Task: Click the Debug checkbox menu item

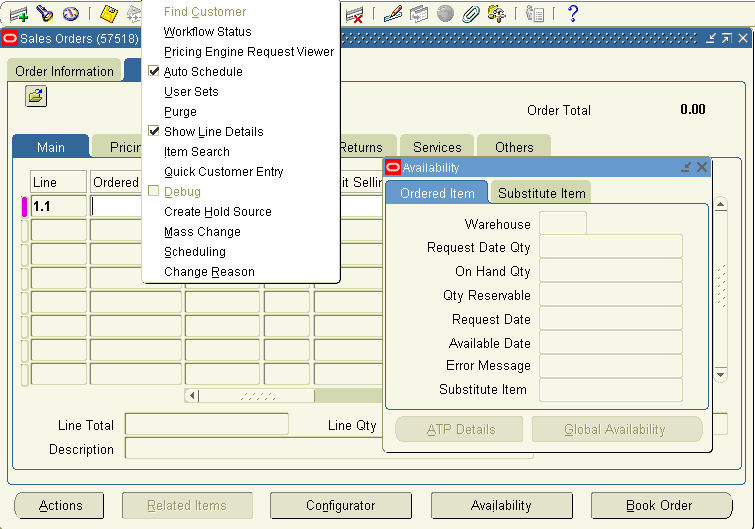Action: pyautogui.click(x=154, y=191)
